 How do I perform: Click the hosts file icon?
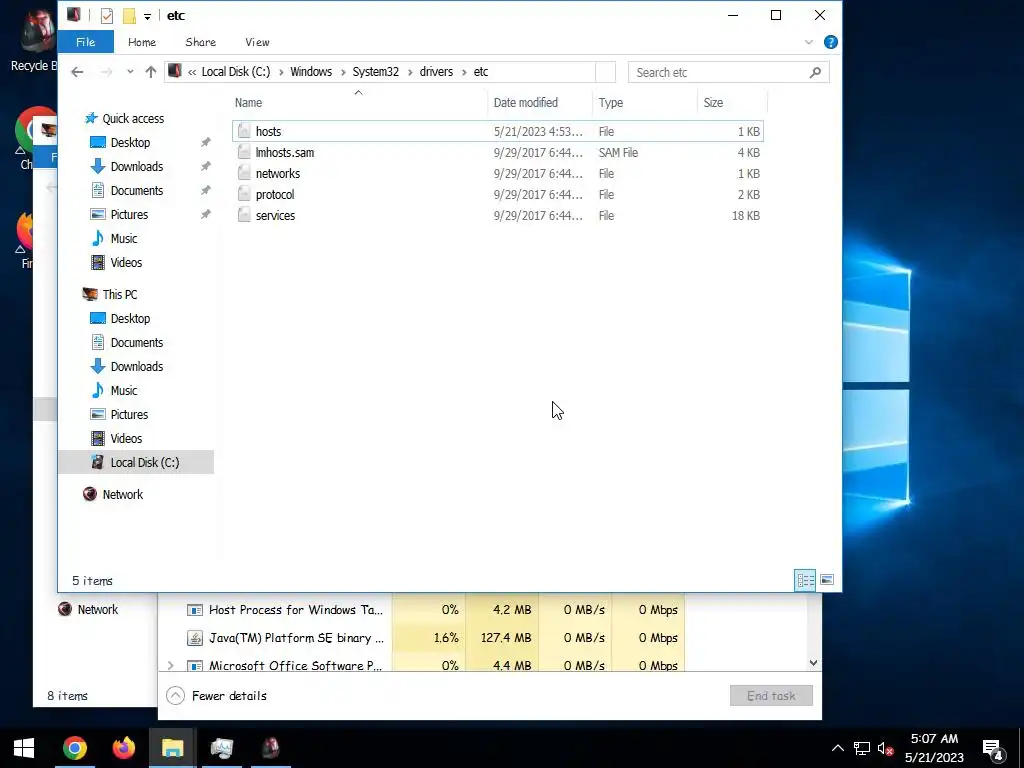coord(244,131)
